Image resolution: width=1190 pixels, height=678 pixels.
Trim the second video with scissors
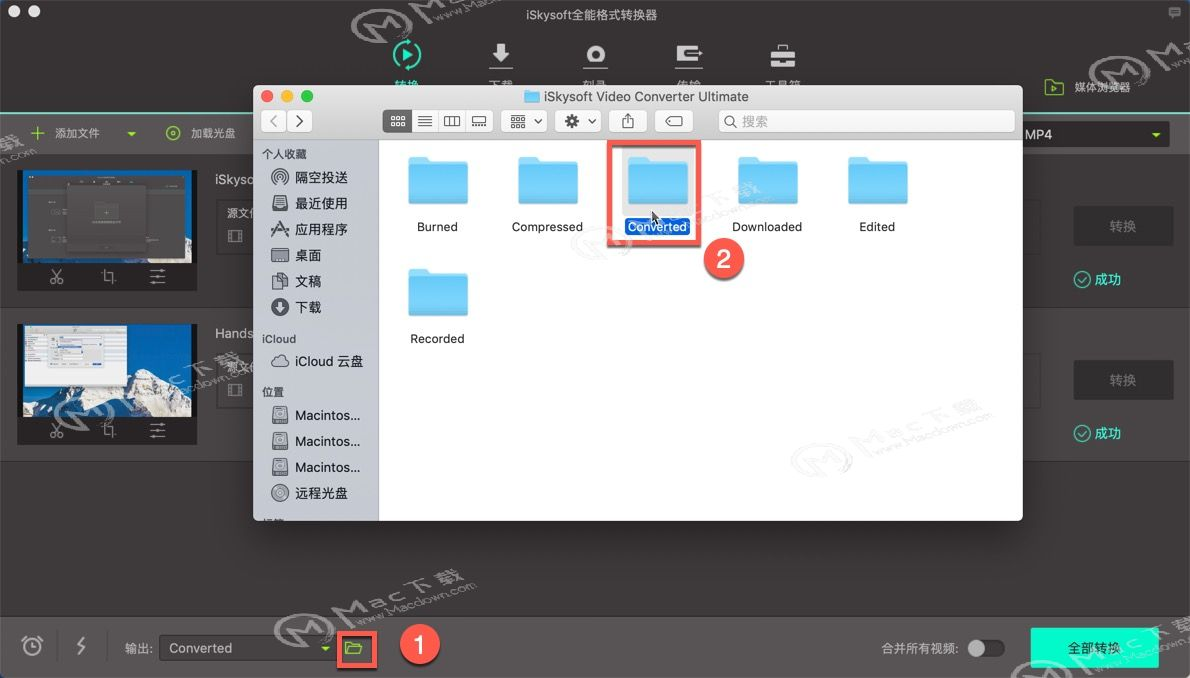click(57, 431)
